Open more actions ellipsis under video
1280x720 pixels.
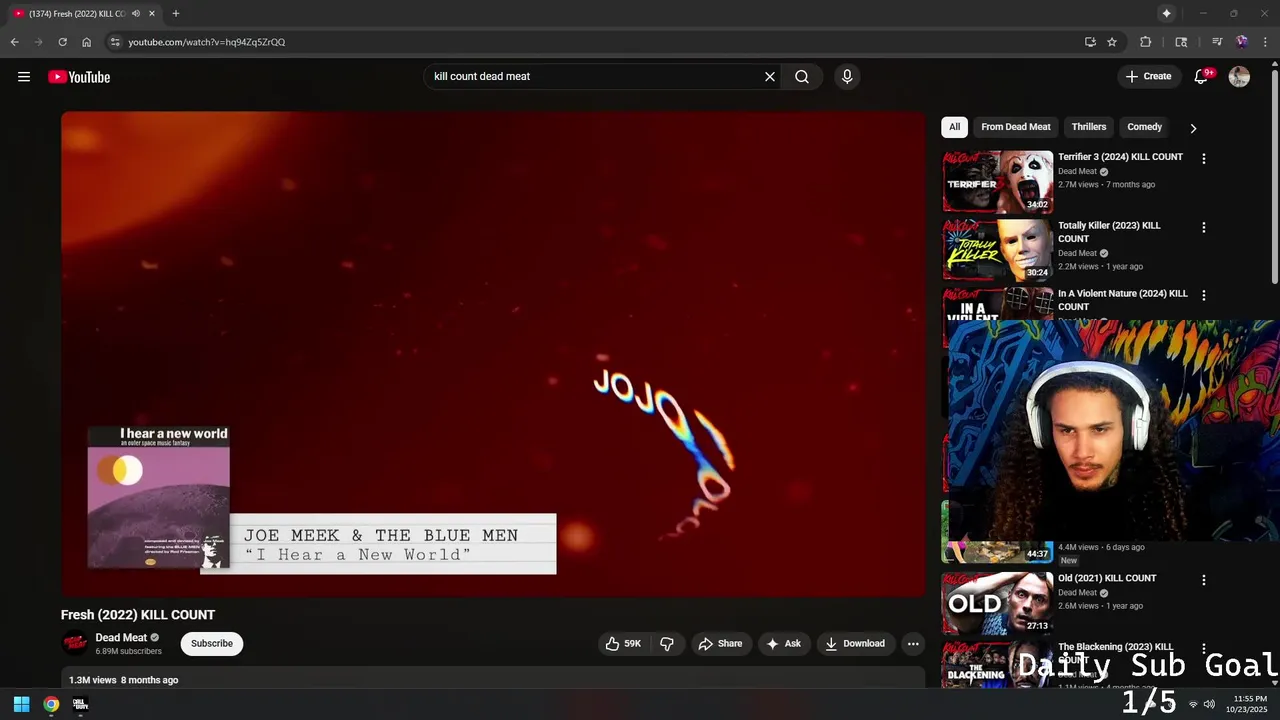[x=913, y=644]
